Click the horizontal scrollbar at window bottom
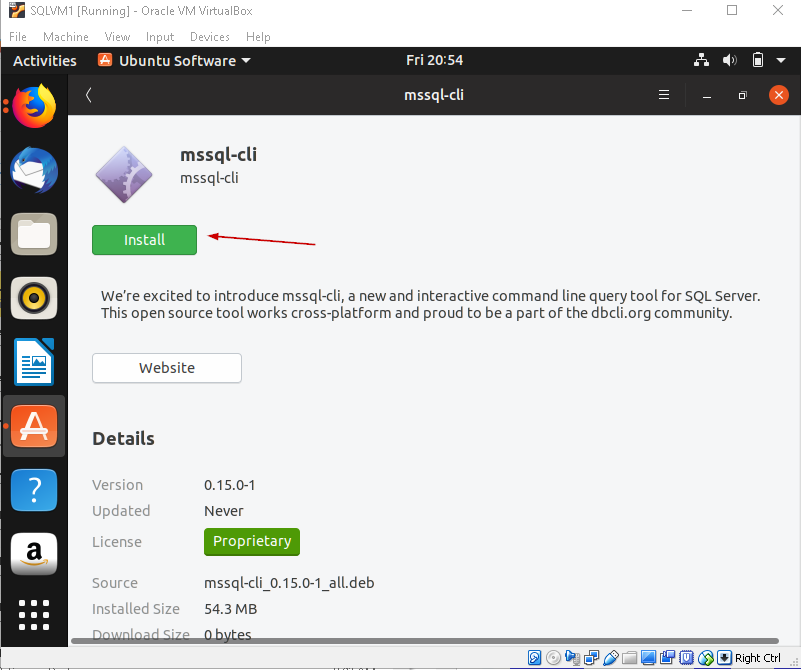This screenshot has height=670, width=801. [425, 640]
